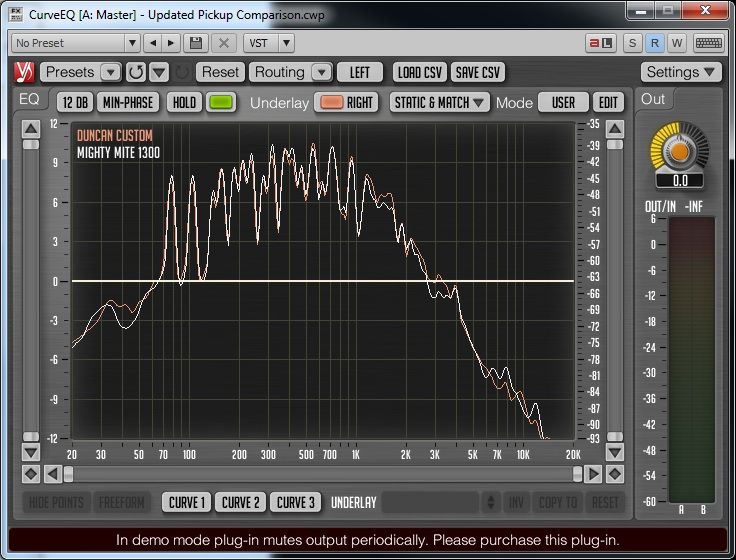
Task: Click the grayed redo circular arrow
Action: coord(182,72)
